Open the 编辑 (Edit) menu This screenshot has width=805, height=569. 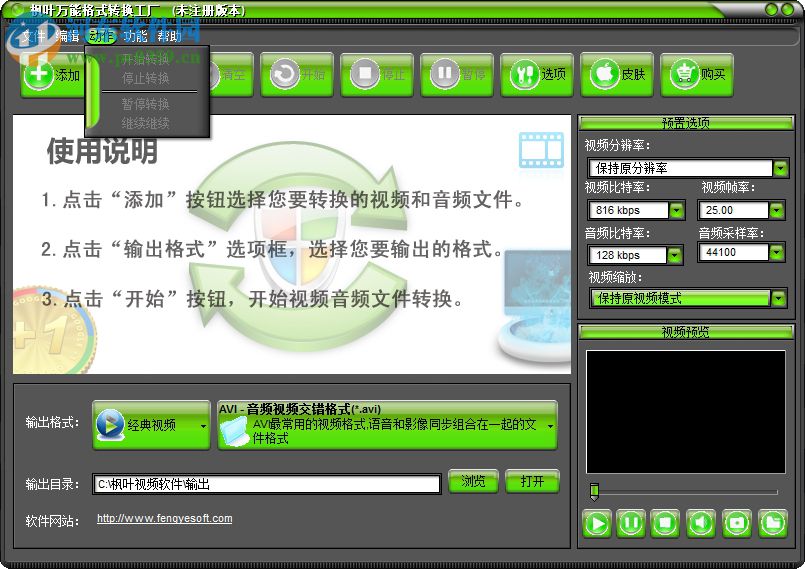click(67, 36)
